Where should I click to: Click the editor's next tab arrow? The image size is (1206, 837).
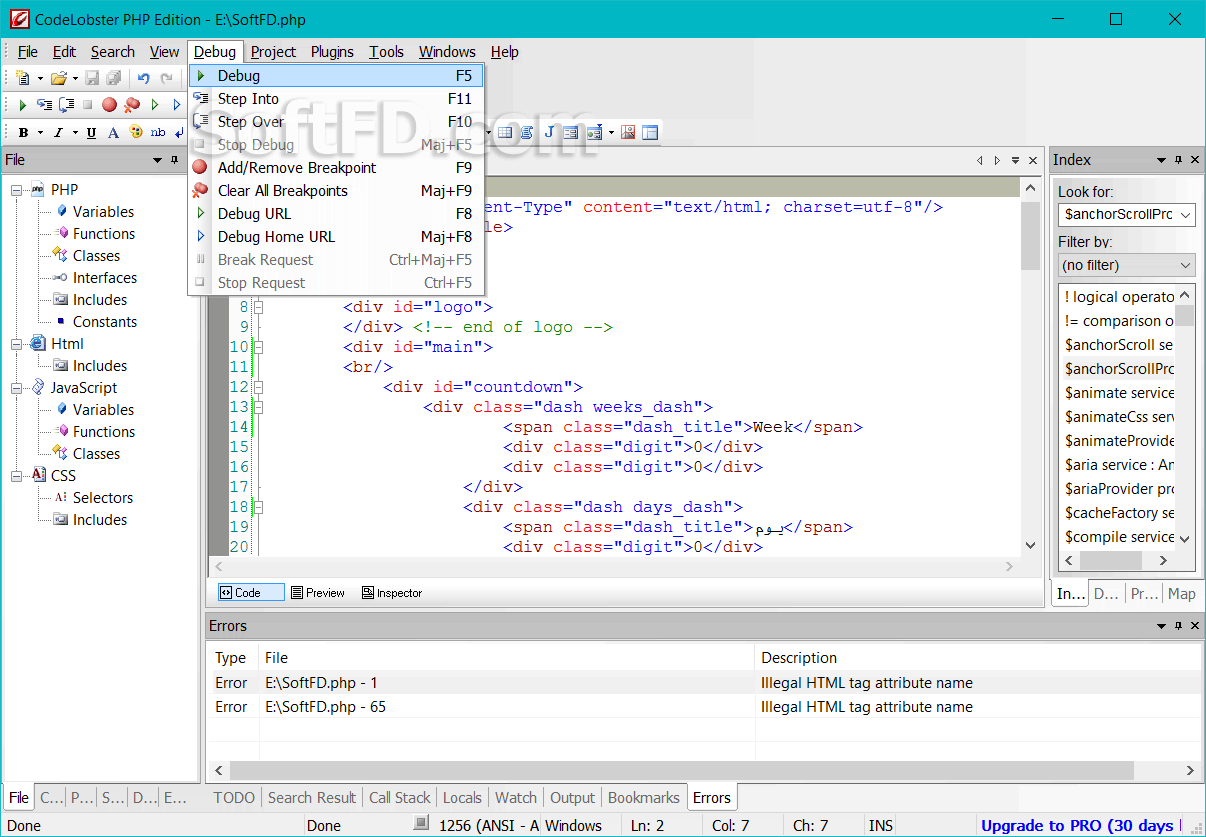(x=997, y=160)
